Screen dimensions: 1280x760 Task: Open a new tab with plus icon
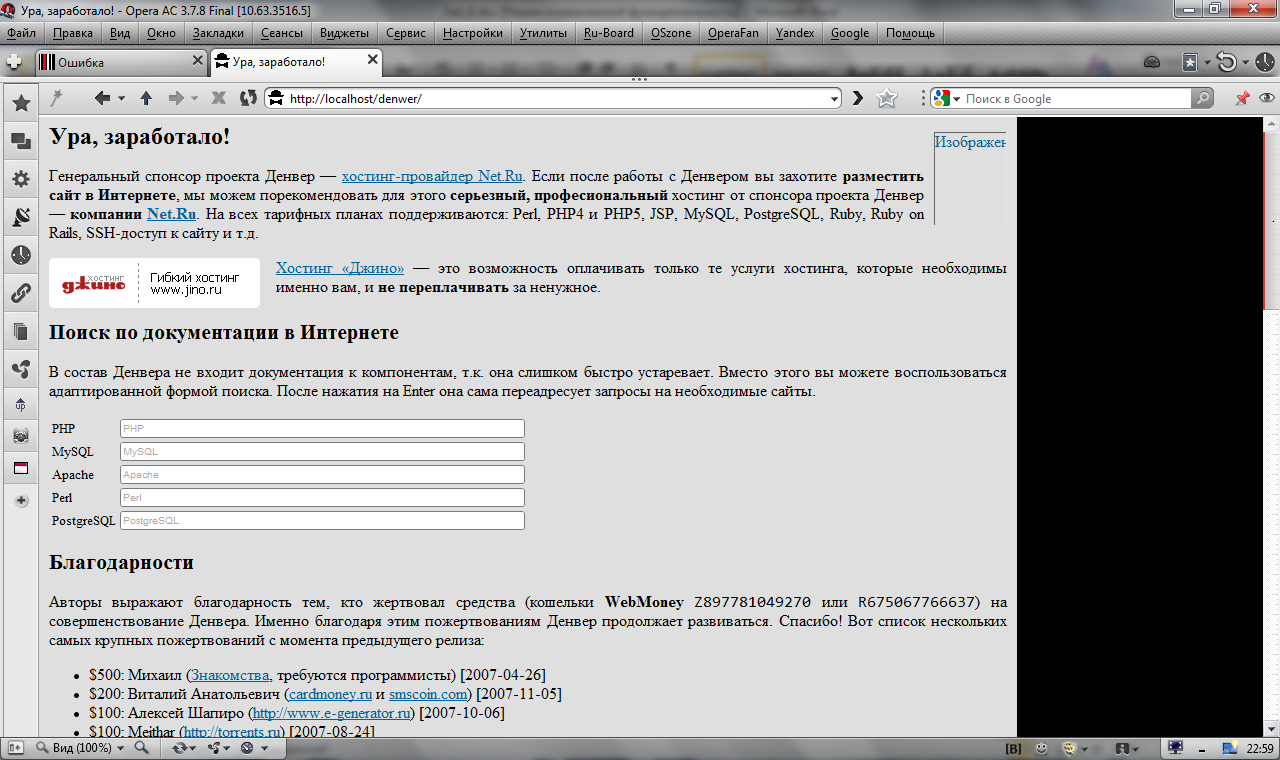(x=14, y=62)
